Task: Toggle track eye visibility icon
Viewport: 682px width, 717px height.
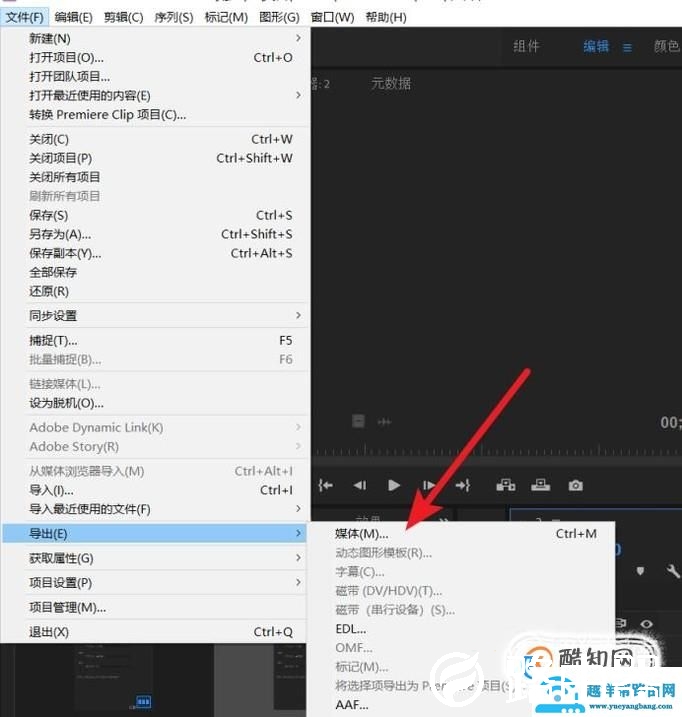Action: point(646,624)
